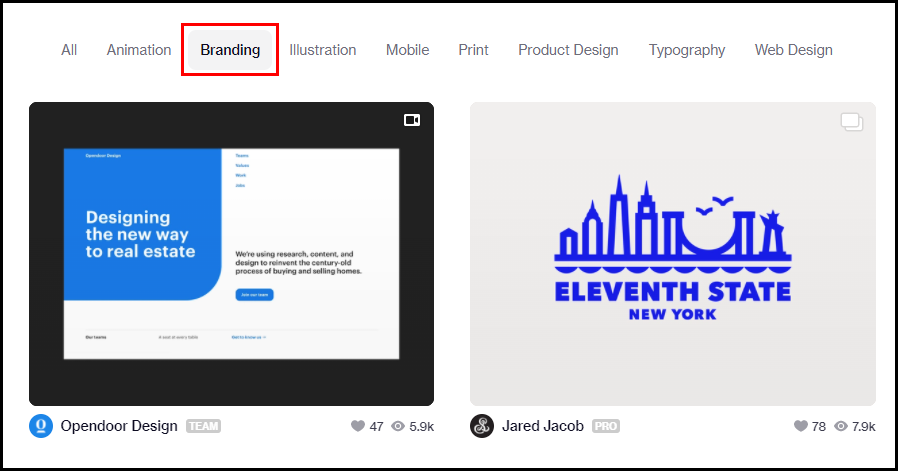Click the multi-shot icon on Eleventh State card
The image size is (898, 471).
pyautogui.click(x=852, y=121)
